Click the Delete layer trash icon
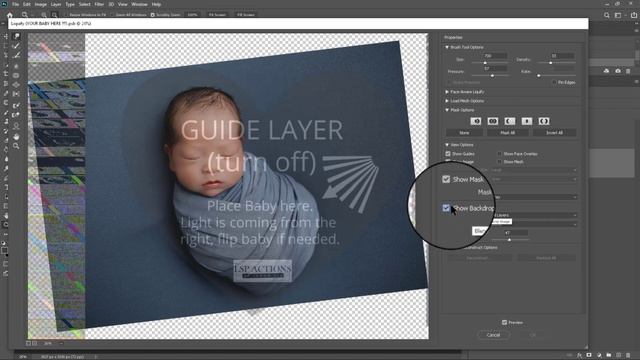The image size is (640, 360). 629,355
